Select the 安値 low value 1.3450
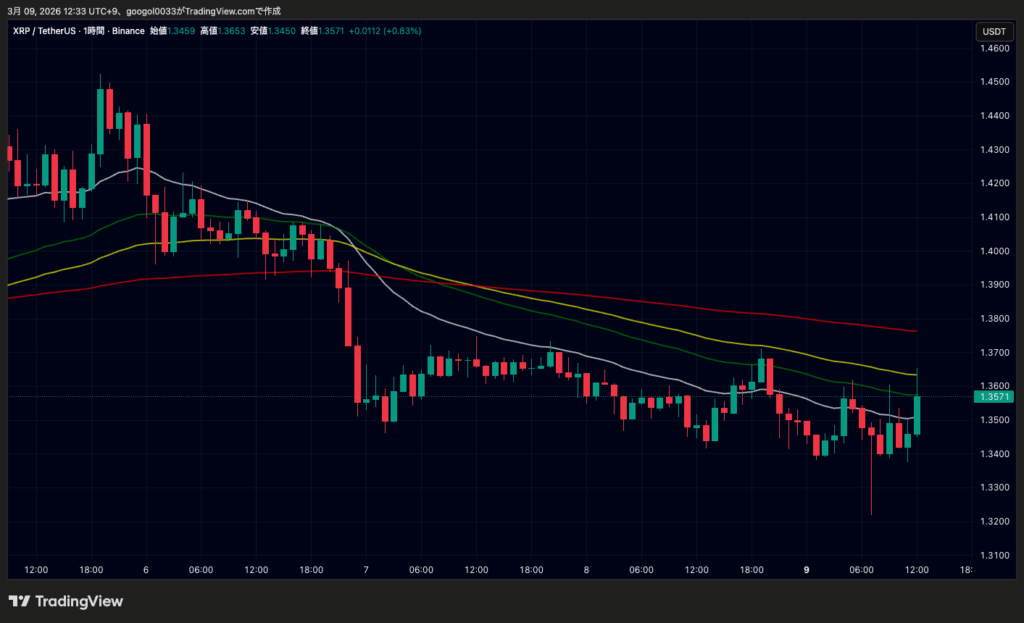This screenshot has width=1024, height=623. (x=283, y=31)
